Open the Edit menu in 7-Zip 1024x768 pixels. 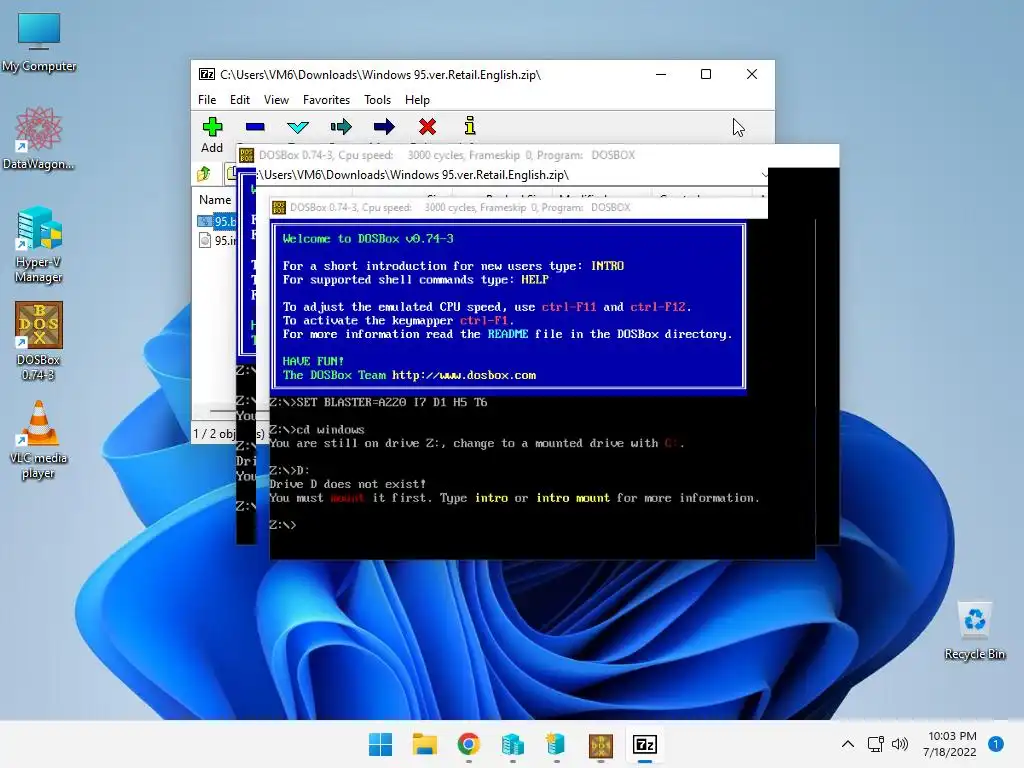tap(240, 100)
